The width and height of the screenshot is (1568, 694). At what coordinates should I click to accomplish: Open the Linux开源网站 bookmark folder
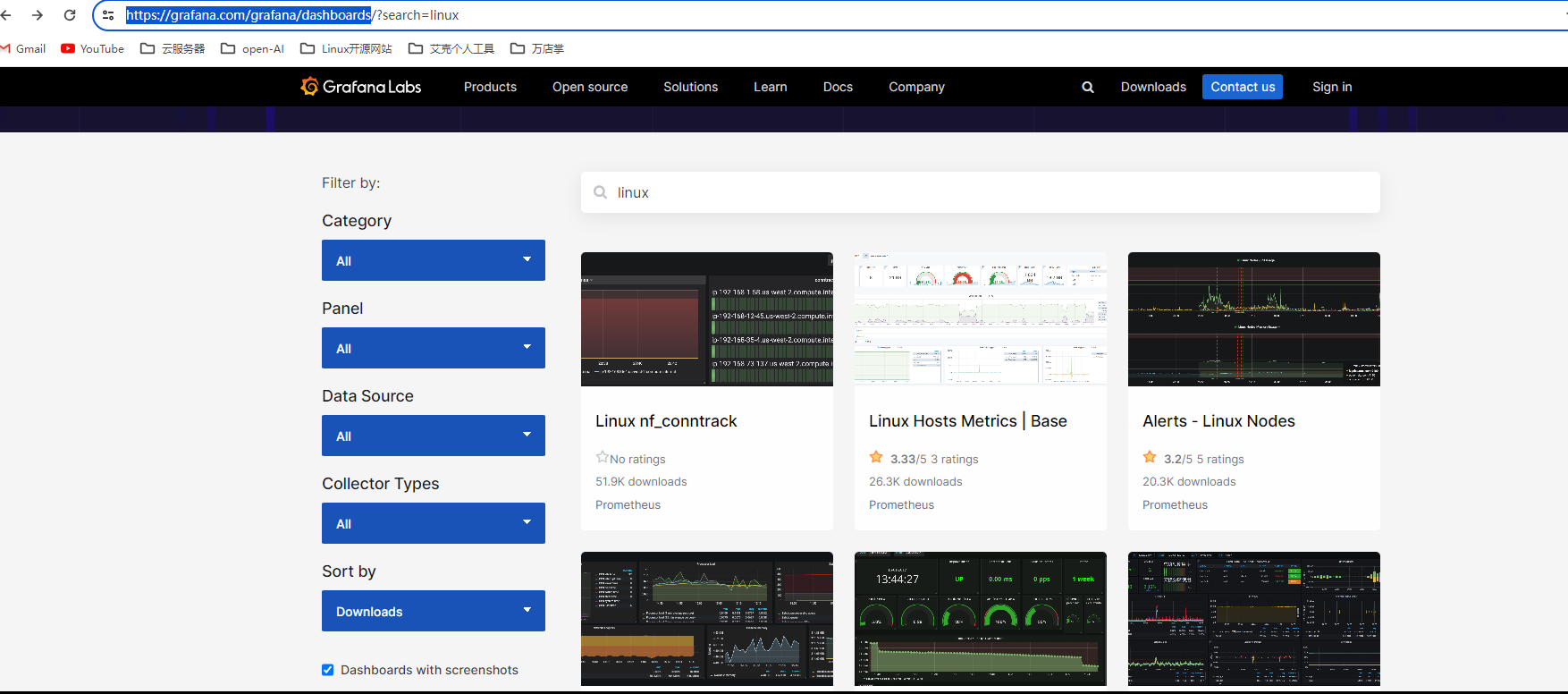pyautogui.click(x=346, y=48)
